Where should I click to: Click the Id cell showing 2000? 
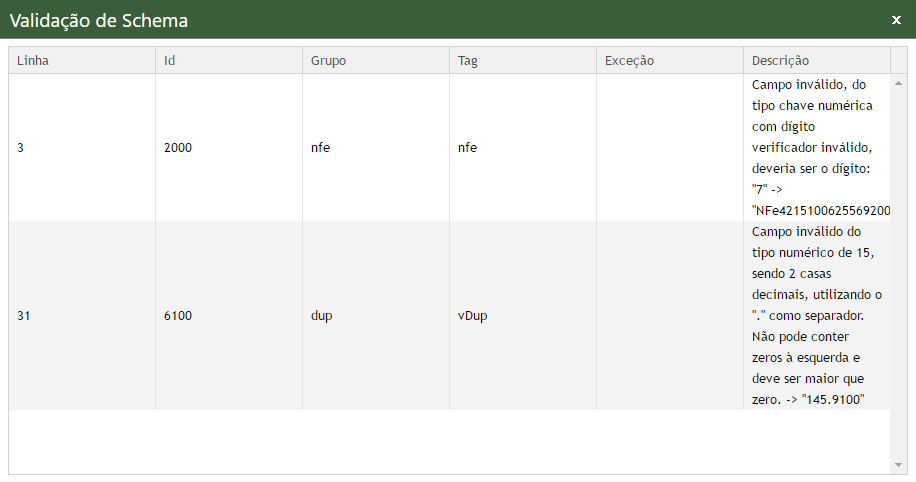178,147
